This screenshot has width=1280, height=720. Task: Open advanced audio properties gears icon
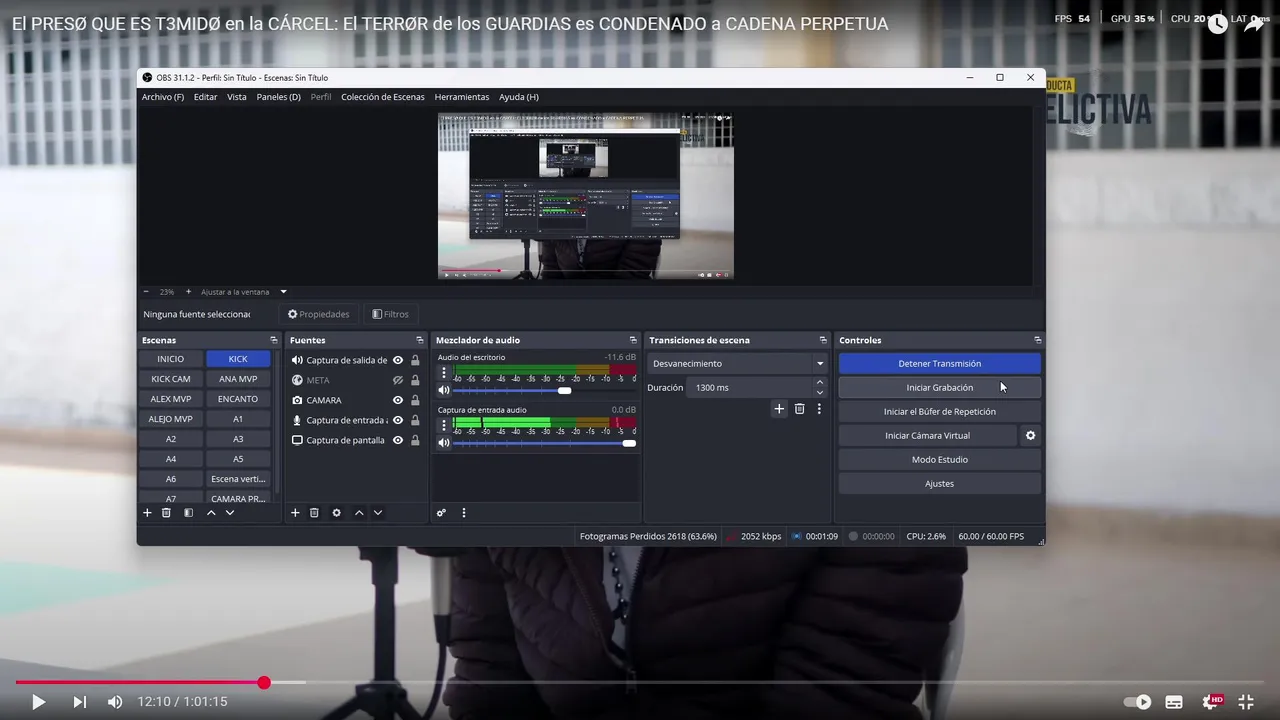click(441, 513)
